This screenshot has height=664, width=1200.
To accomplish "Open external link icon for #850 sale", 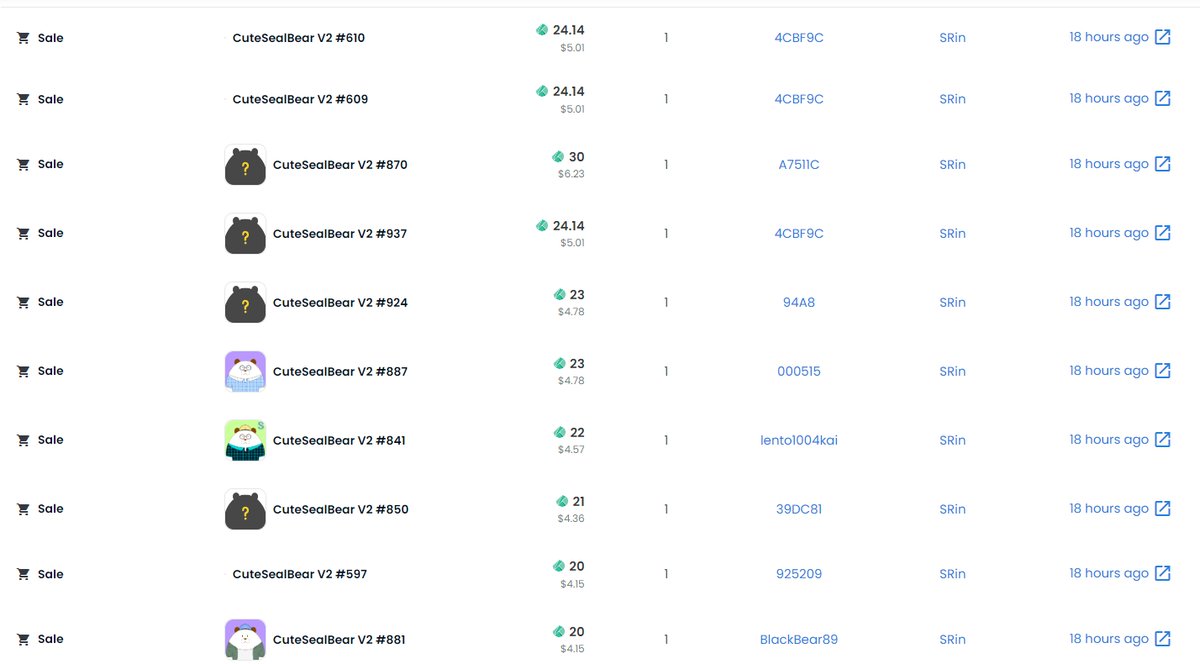I will coord(1162,509).
